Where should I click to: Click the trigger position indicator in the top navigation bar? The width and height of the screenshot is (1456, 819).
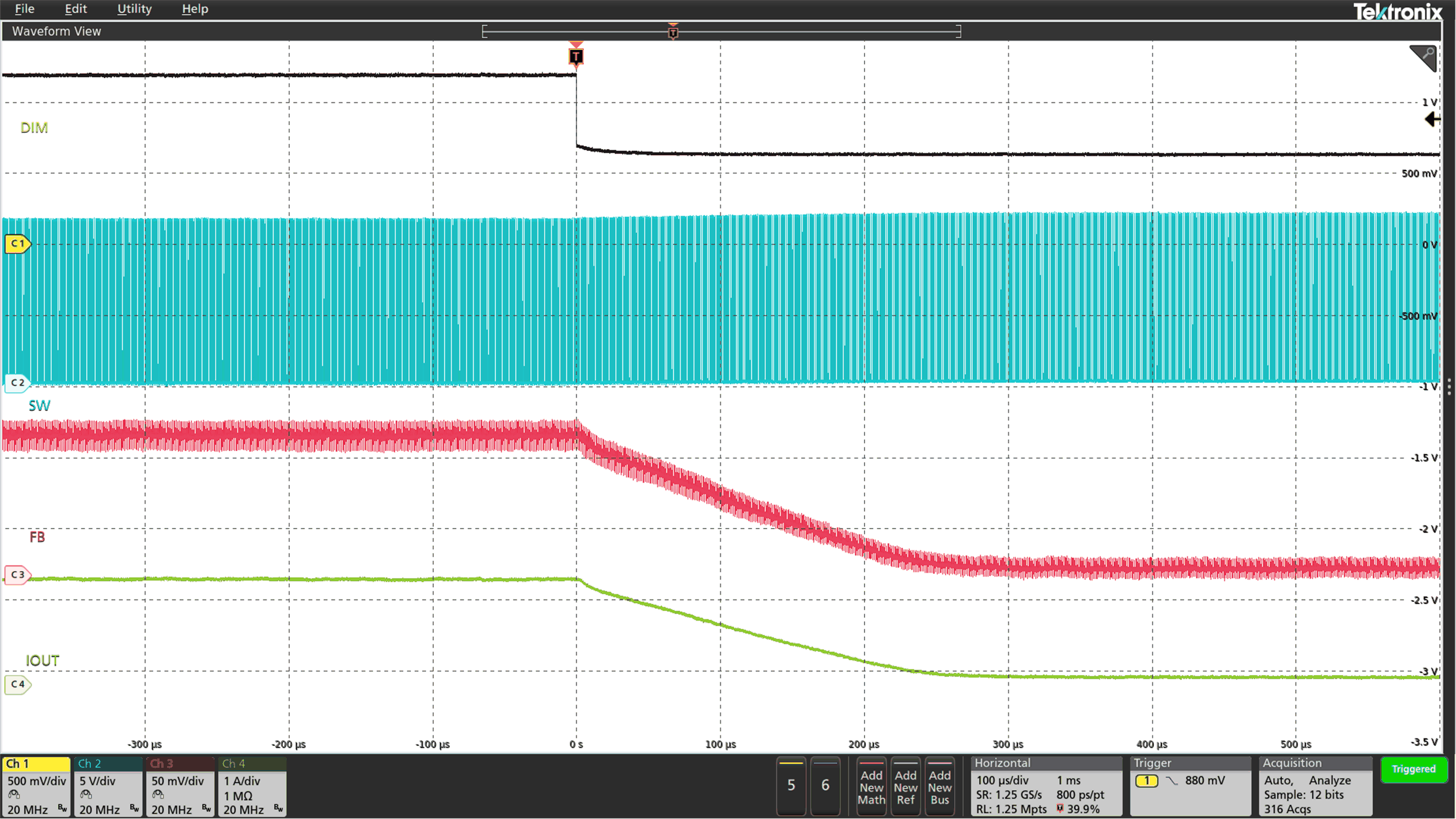673,33
